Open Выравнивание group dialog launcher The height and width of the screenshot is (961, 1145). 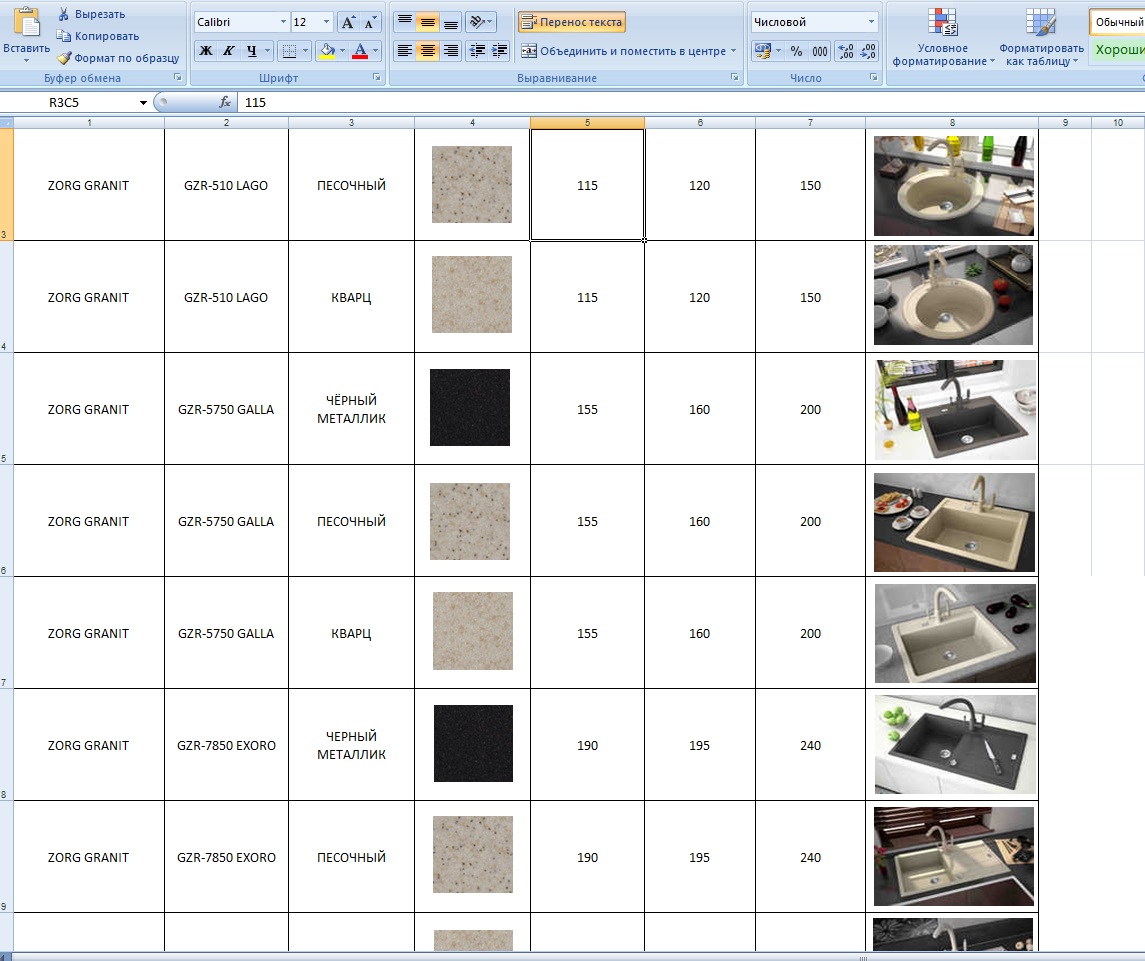tap(734, 77)
